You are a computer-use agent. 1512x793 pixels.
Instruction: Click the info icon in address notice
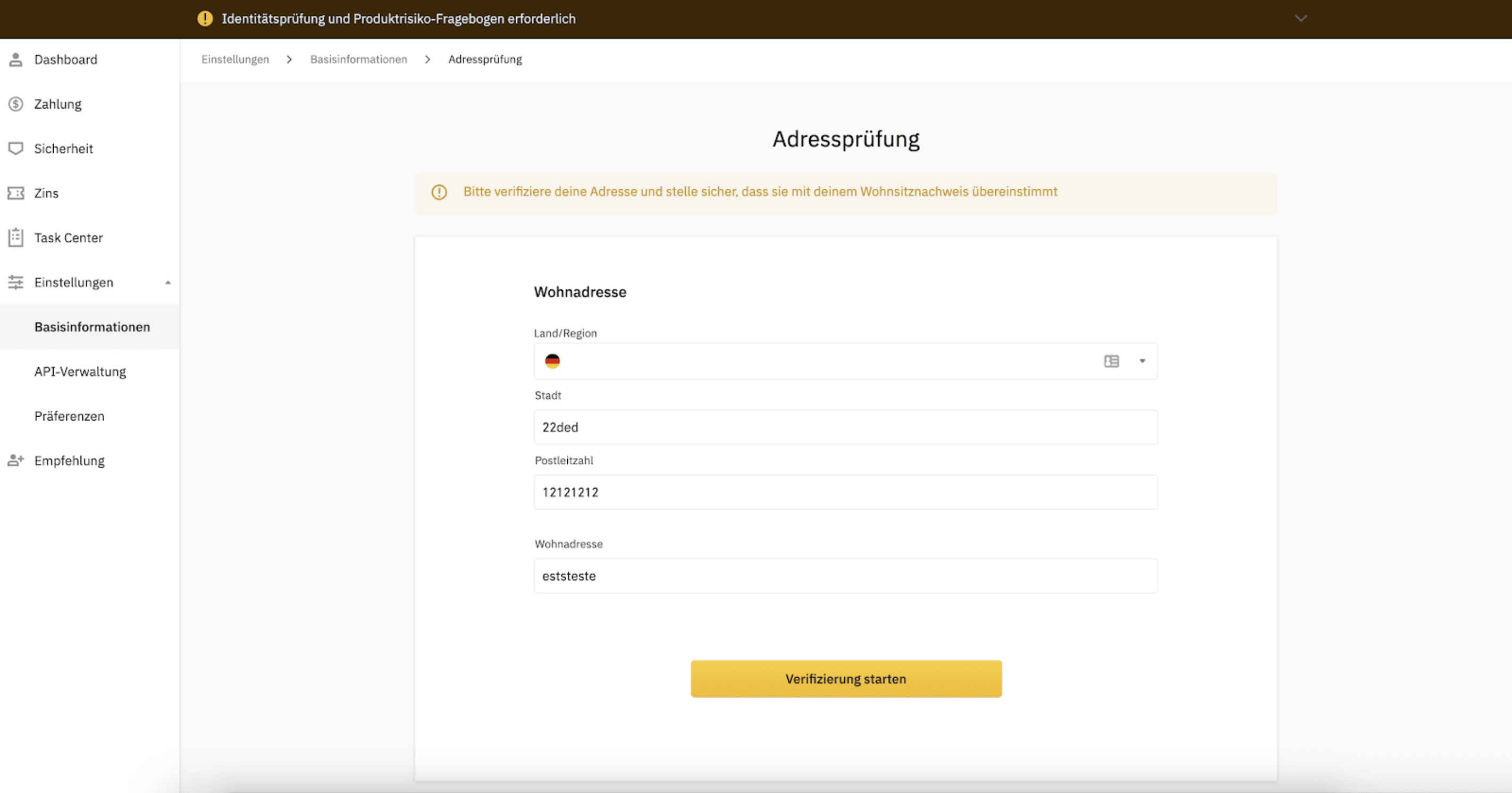[x=439, y=192]
